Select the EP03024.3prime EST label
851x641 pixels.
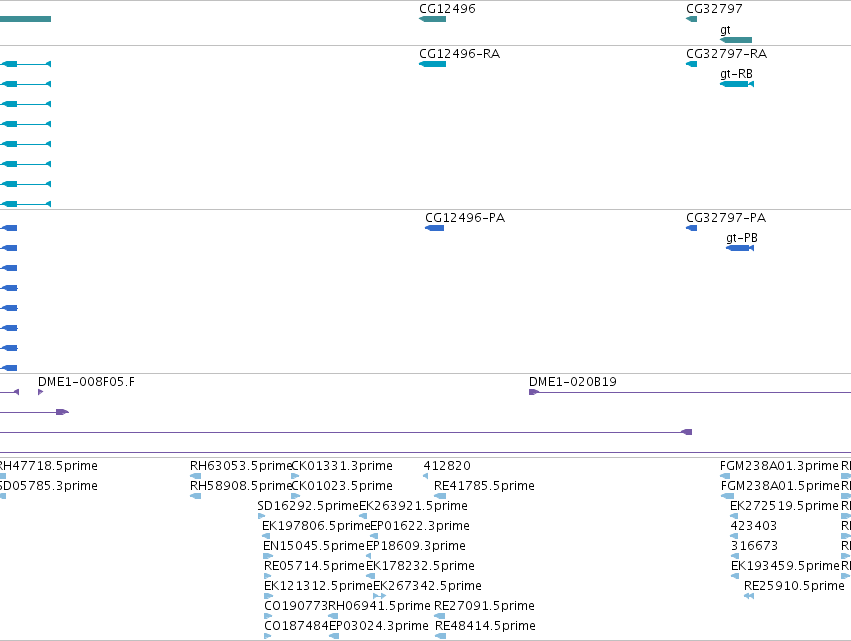coord(379,626)
